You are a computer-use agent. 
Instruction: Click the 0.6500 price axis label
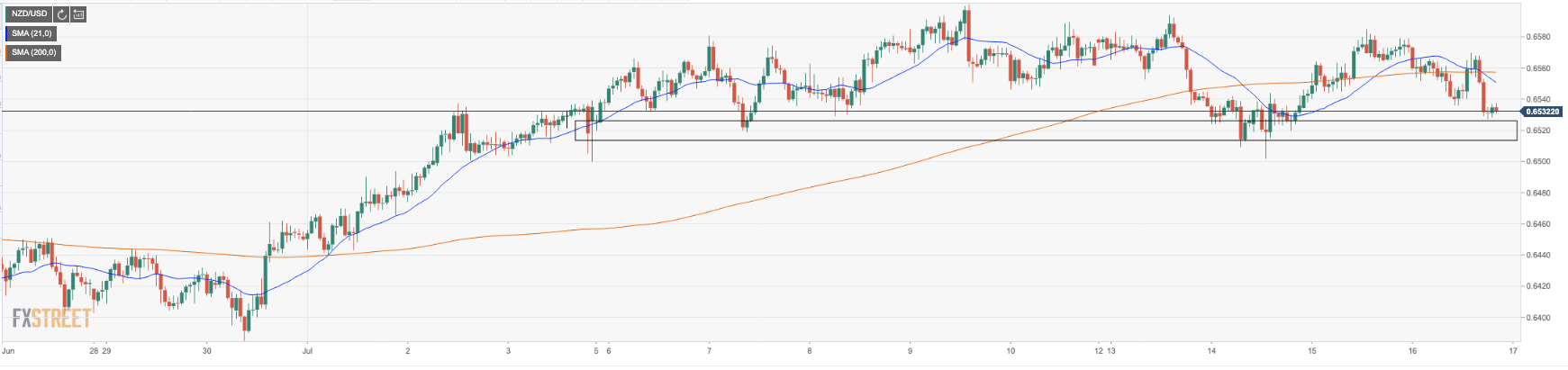(x=1537, y=162)
